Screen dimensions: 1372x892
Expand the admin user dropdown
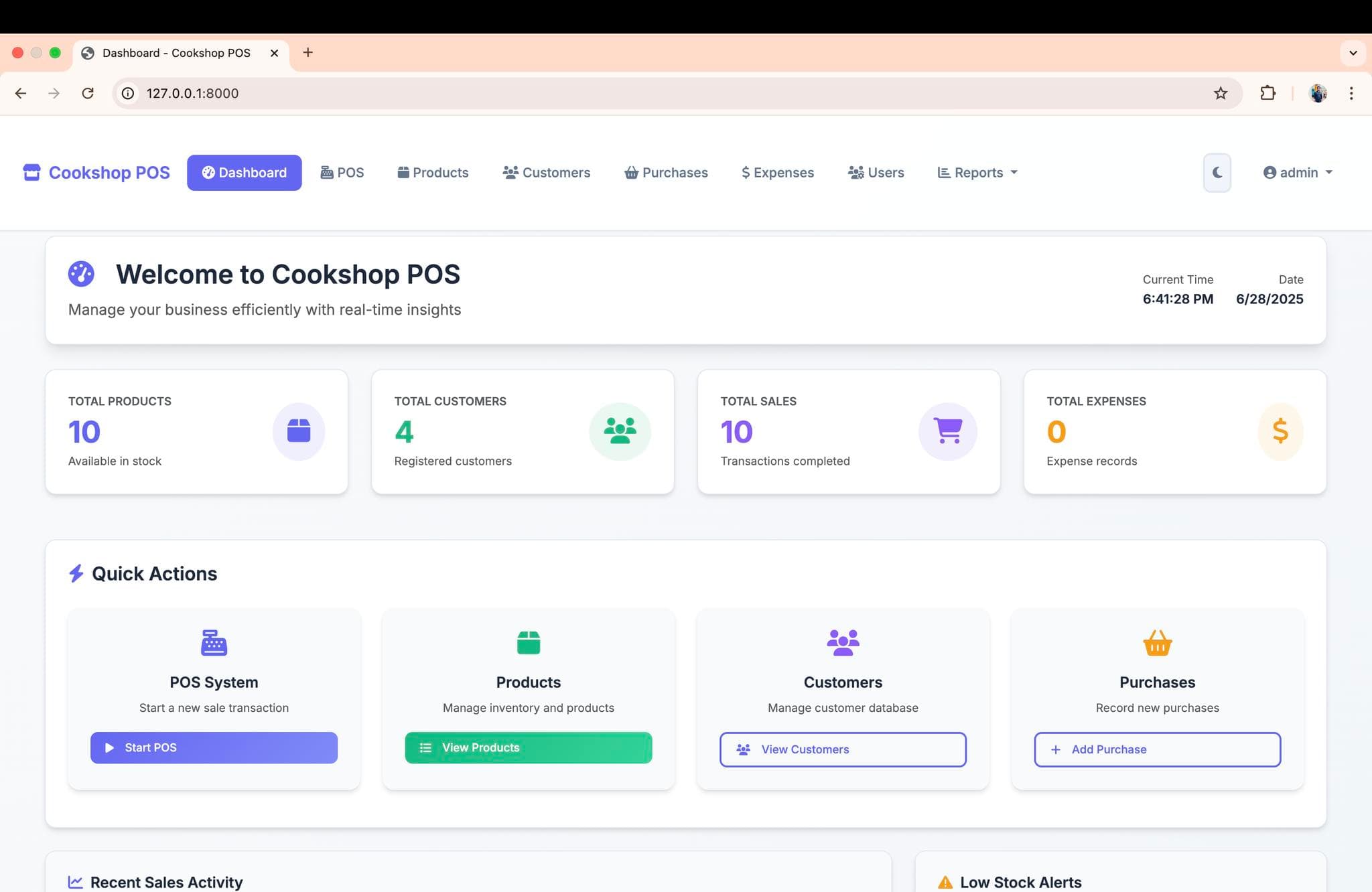coord(1298,173)
